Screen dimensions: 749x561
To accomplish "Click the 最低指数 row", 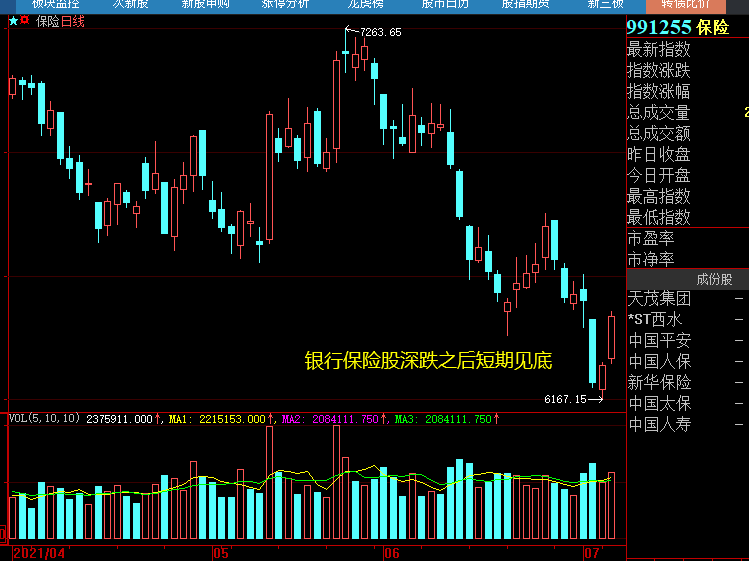I will 687,217.
